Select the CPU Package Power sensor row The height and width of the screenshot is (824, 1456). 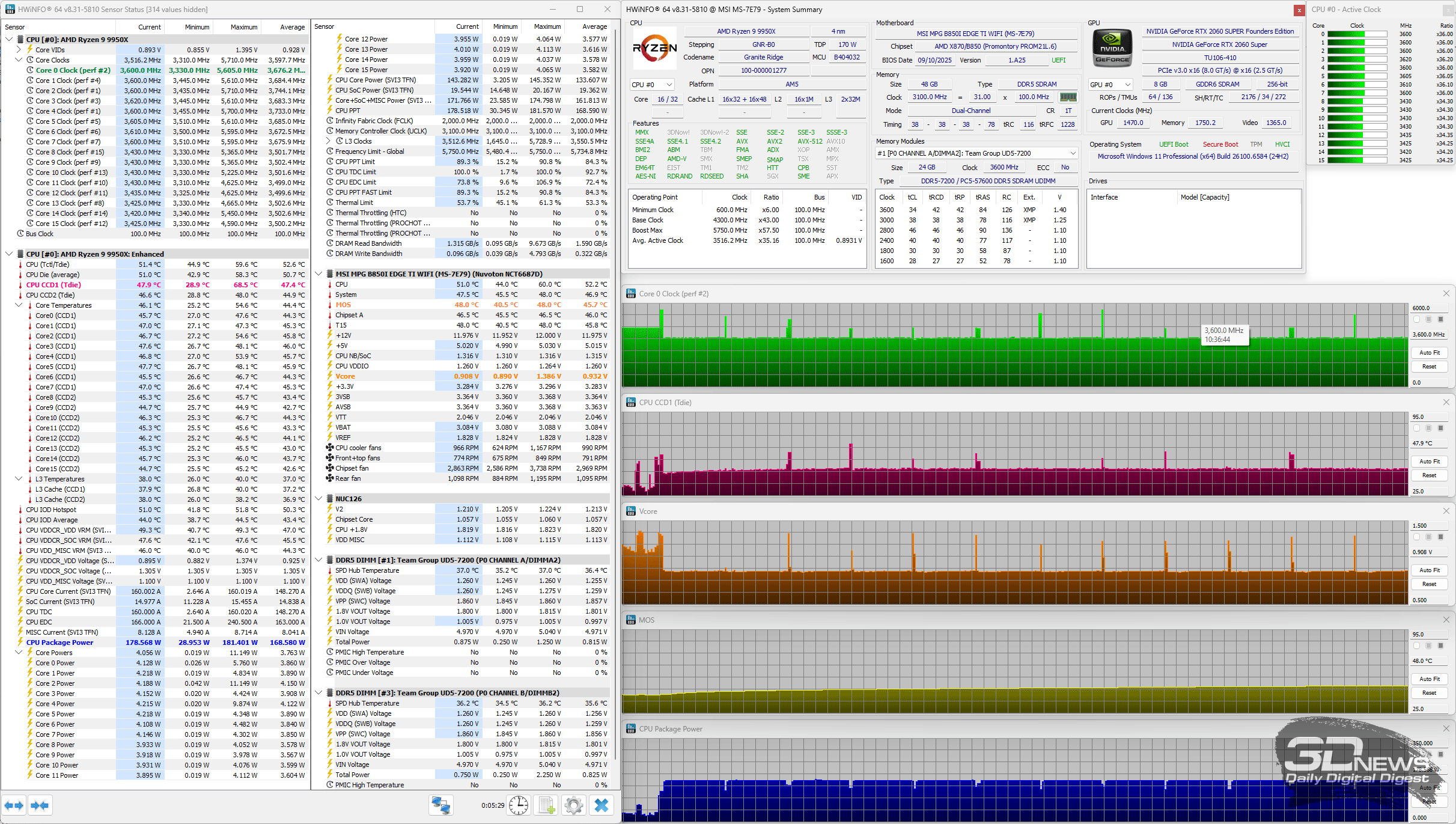tap(60, 642)
